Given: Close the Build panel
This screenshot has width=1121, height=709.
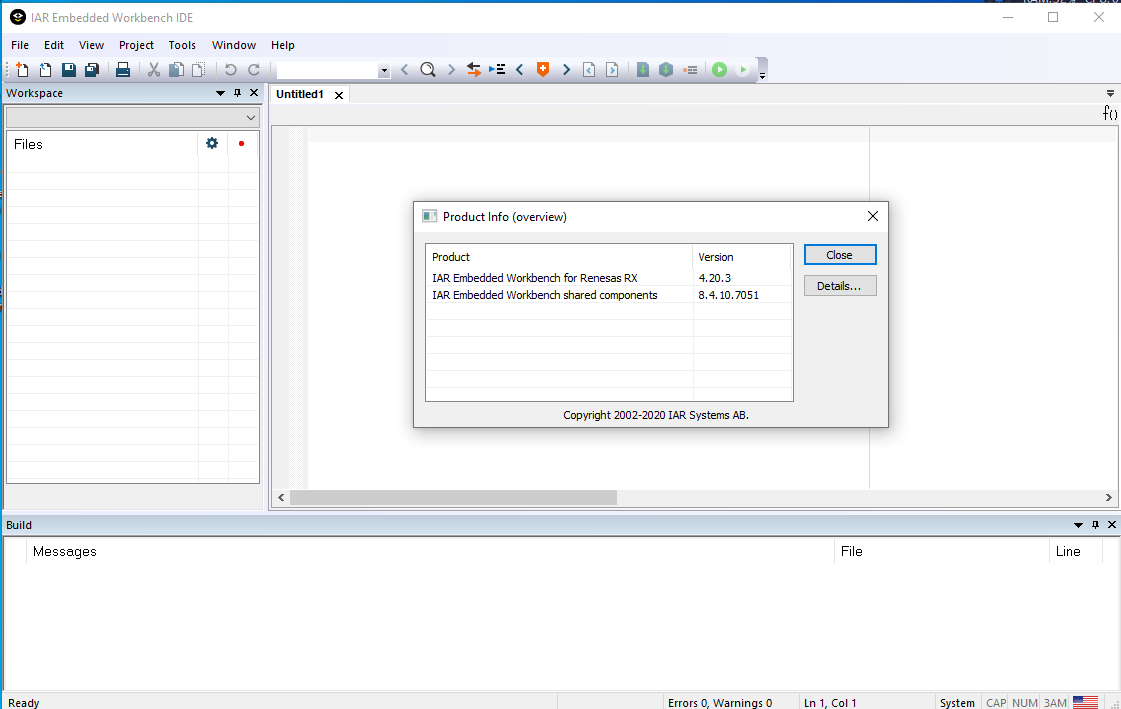Looking at the screenshot, I should pyautogui.click(x=1112, y=525).
